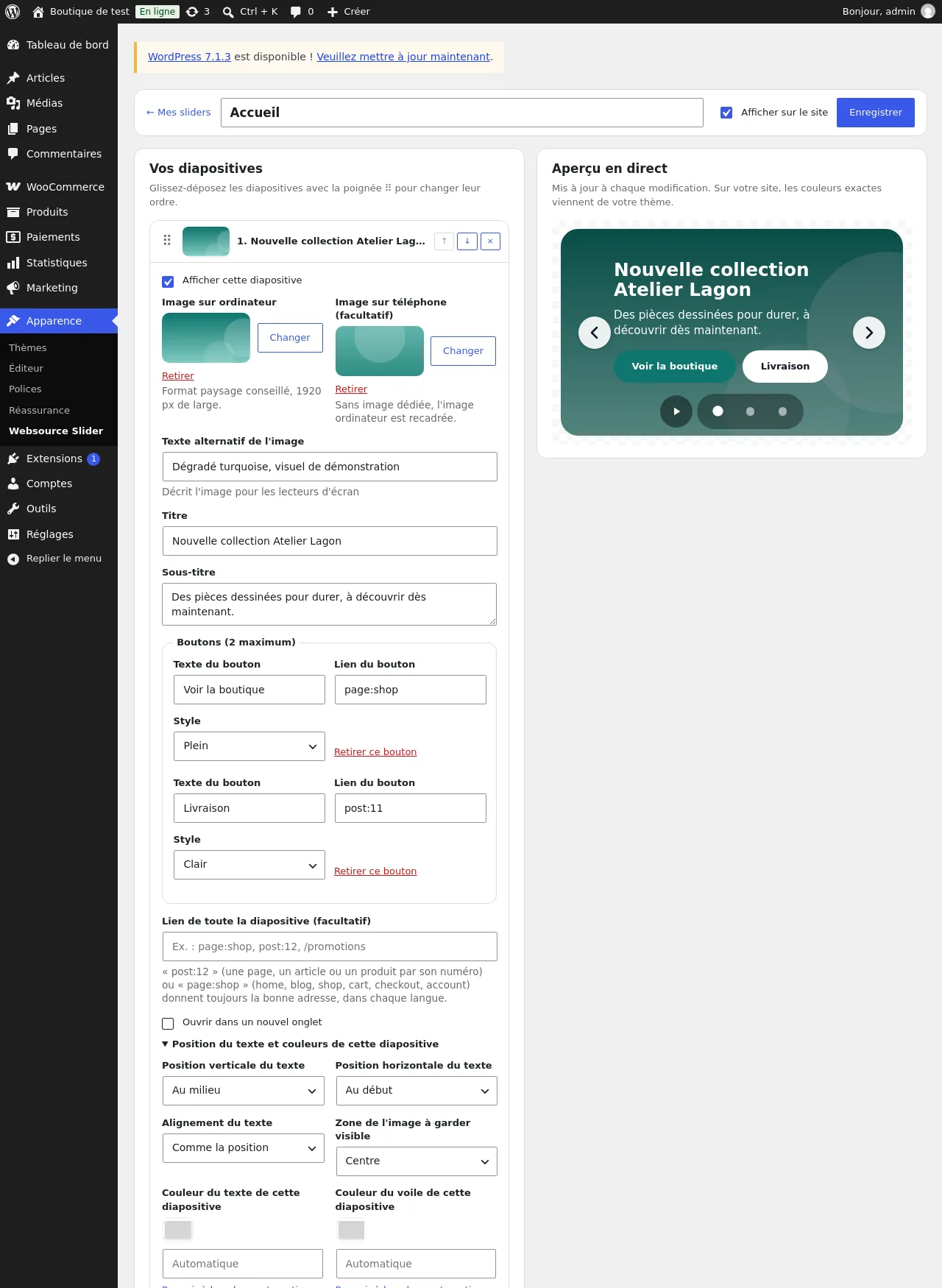Grab the slide drag handle
The width and height of the screenshot is (942, 1288).
167,241
